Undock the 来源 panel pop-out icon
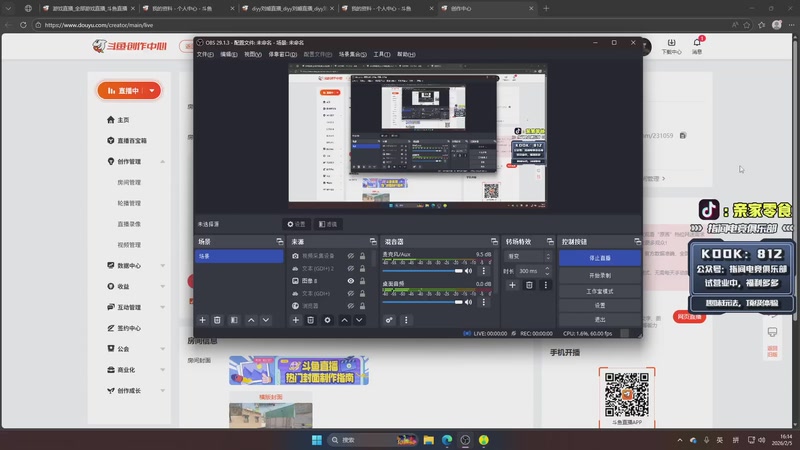This screenshot has width=800, height=450. [x=373, y=241]
